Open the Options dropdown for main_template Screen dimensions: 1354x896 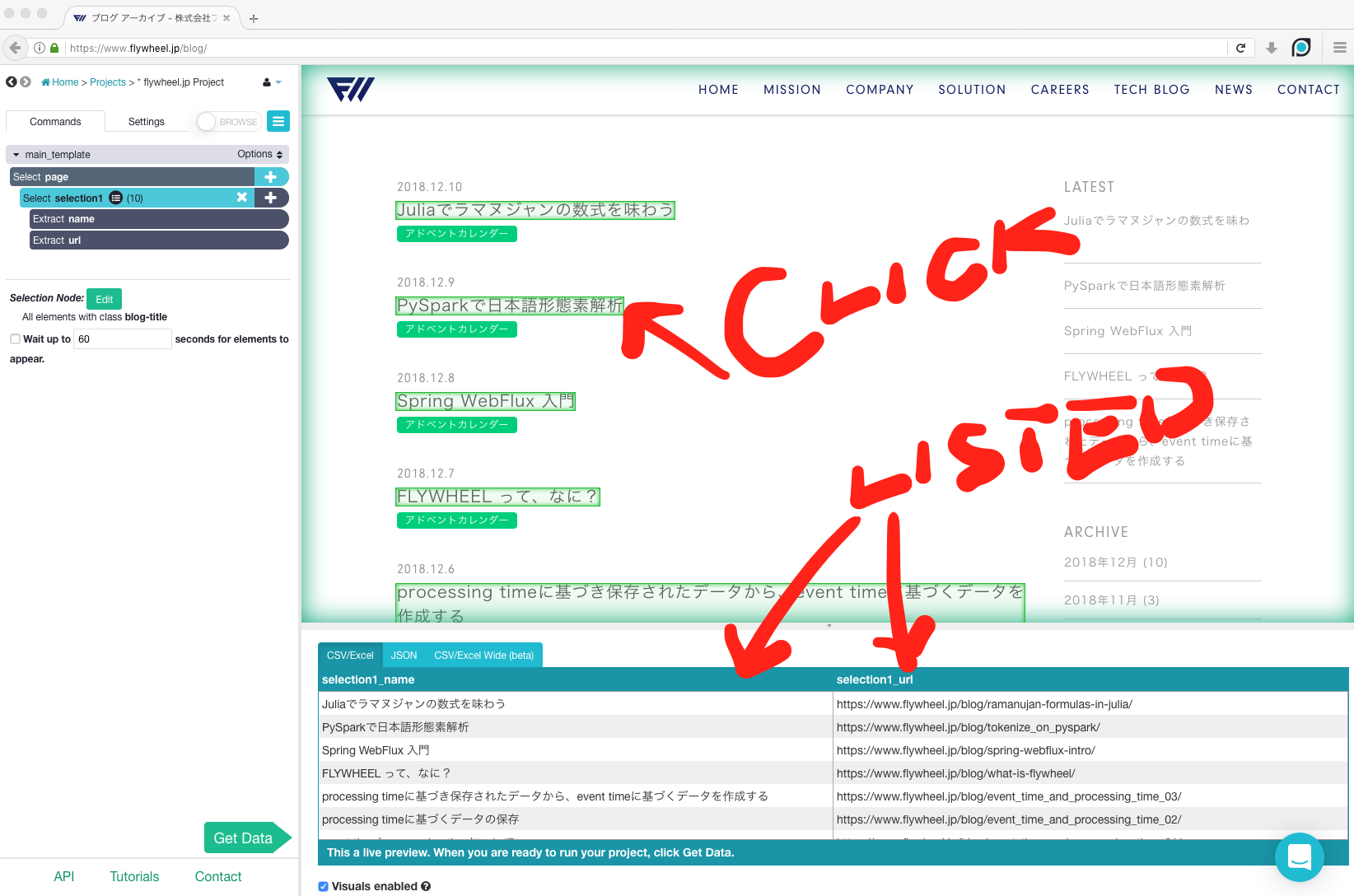tap(259, 154)
